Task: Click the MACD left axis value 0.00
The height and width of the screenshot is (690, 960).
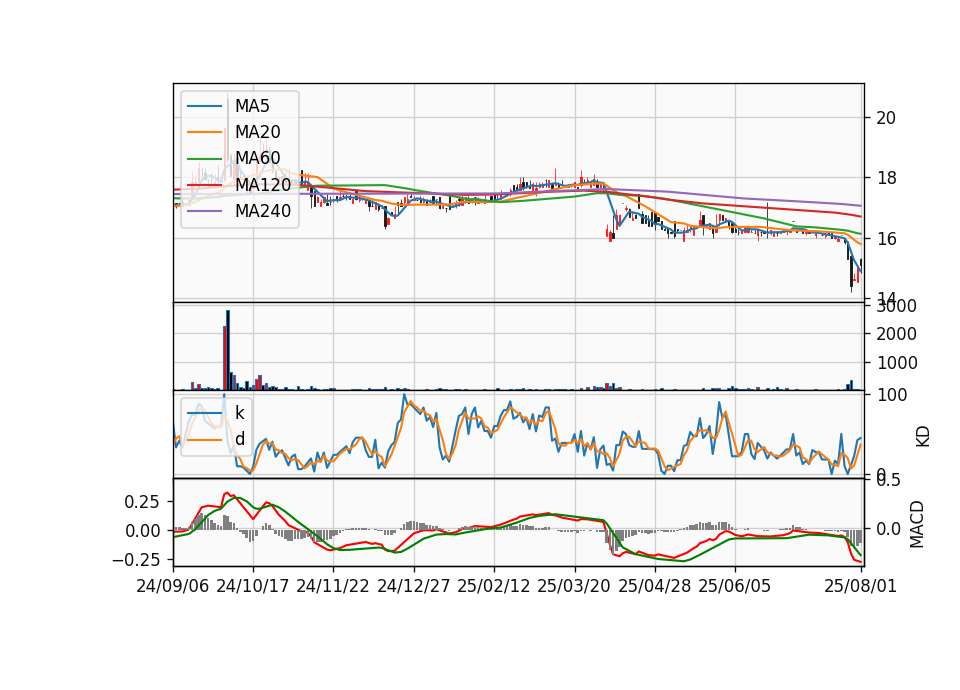Action: pyautogui.click(x=141, y=531)
